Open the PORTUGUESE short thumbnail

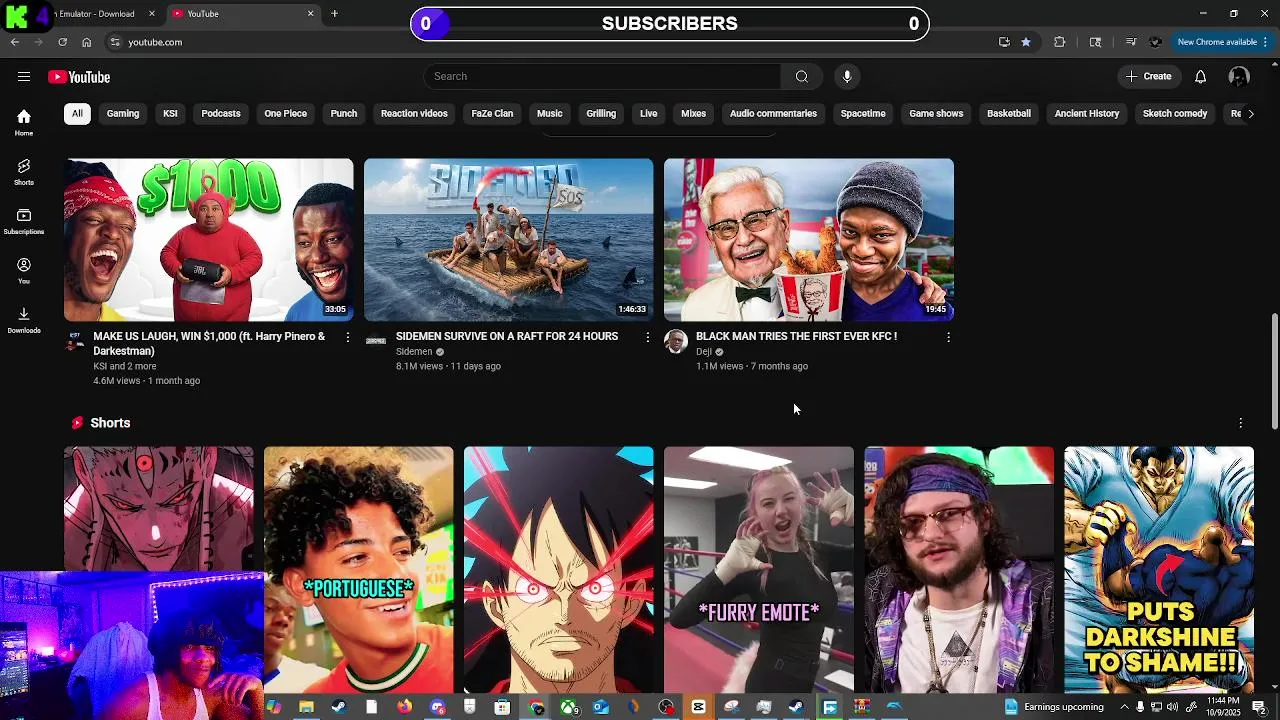358,569
